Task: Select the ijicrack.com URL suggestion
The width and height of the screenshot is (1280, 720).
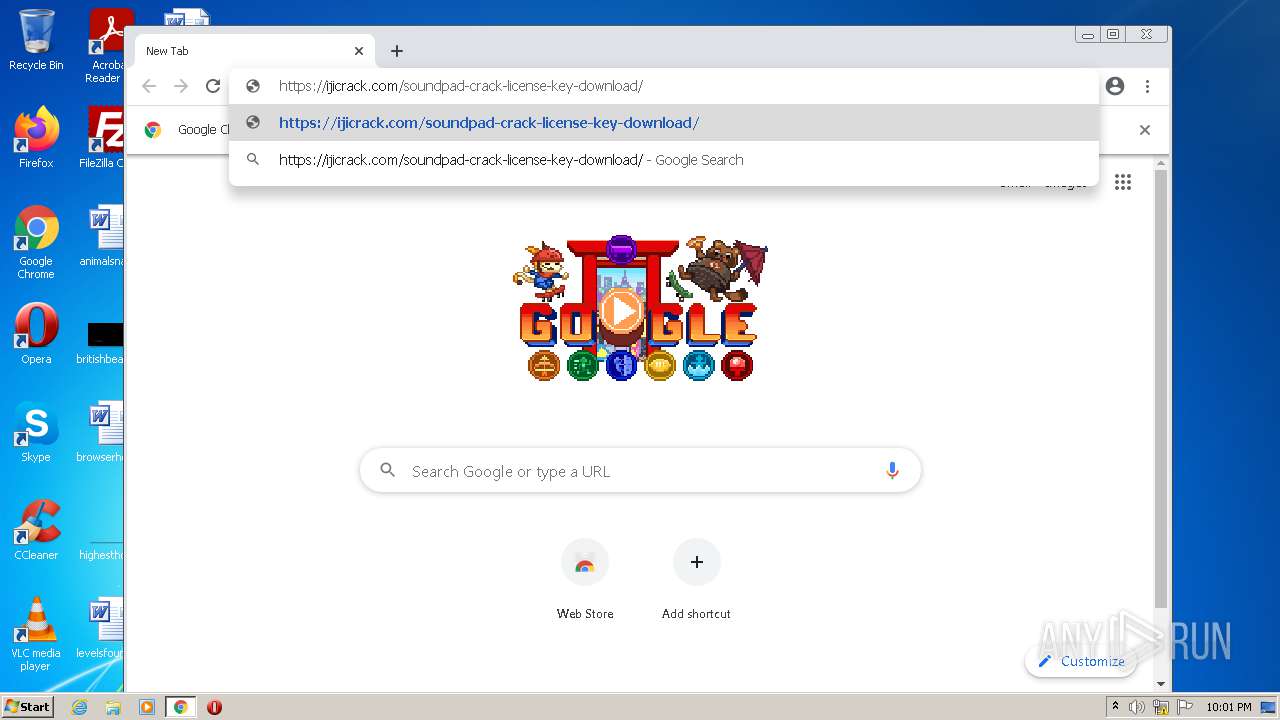Action: click(664, 123)
